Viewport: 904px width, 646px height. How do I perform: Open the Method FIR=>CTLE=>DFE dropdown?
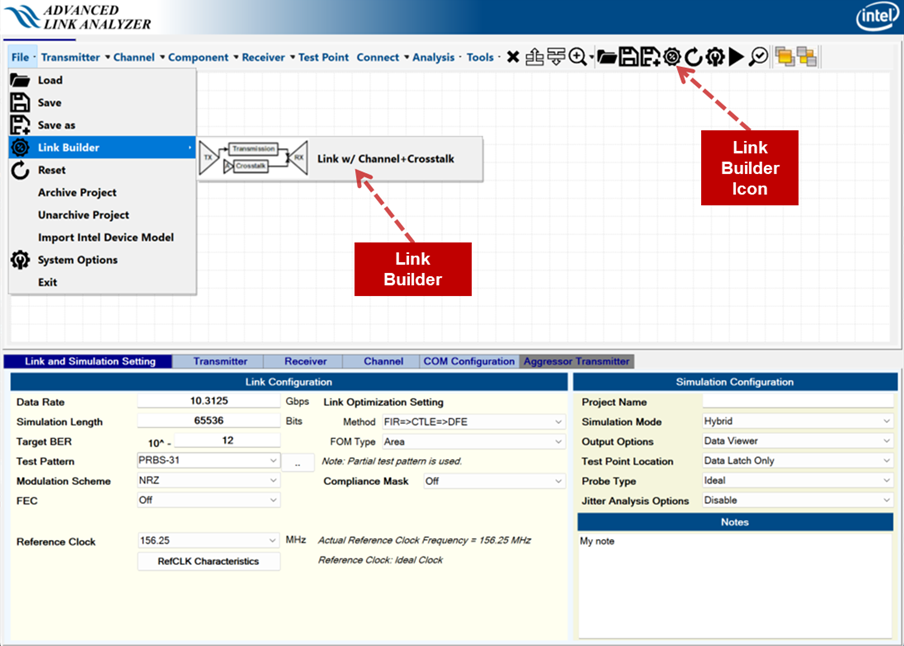click(x=474, y=422)
